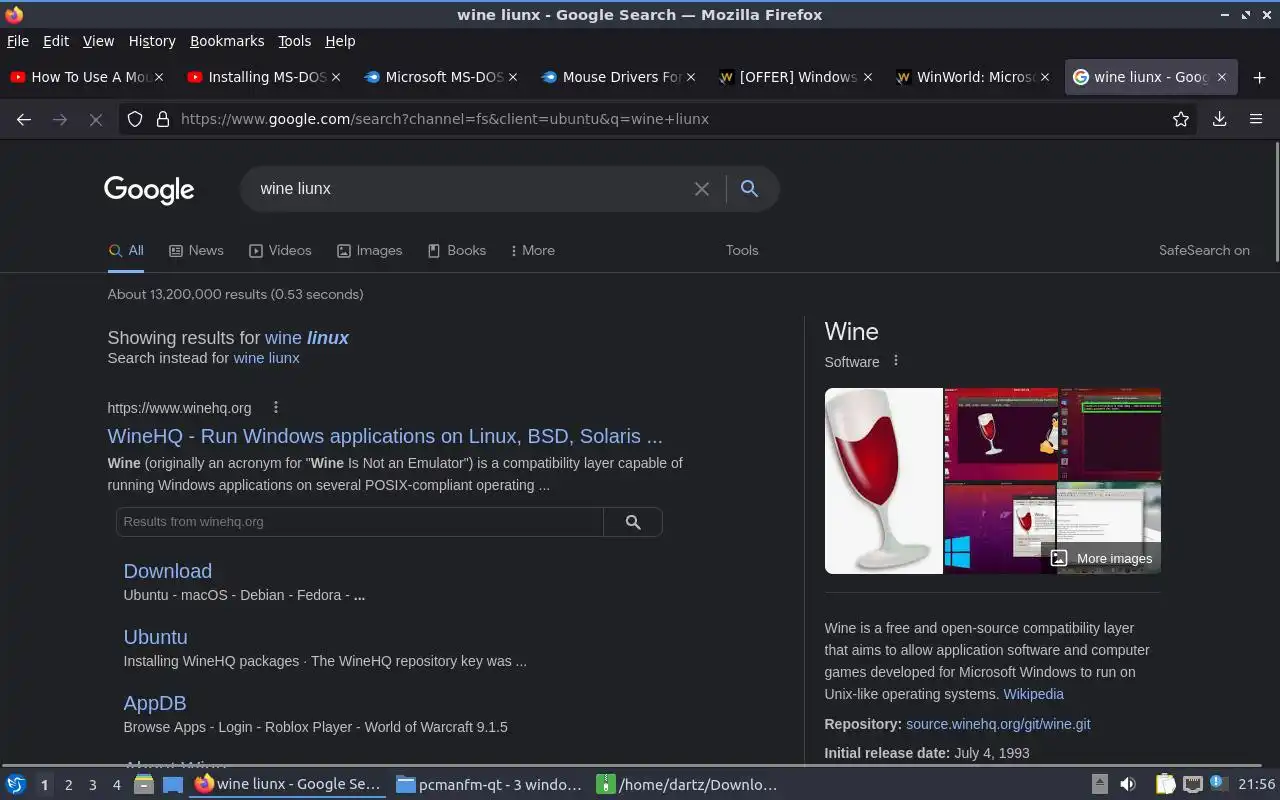Open a new tab with plus button
This screenshot has width=1280, height=800.
[x=1259, y=77]
